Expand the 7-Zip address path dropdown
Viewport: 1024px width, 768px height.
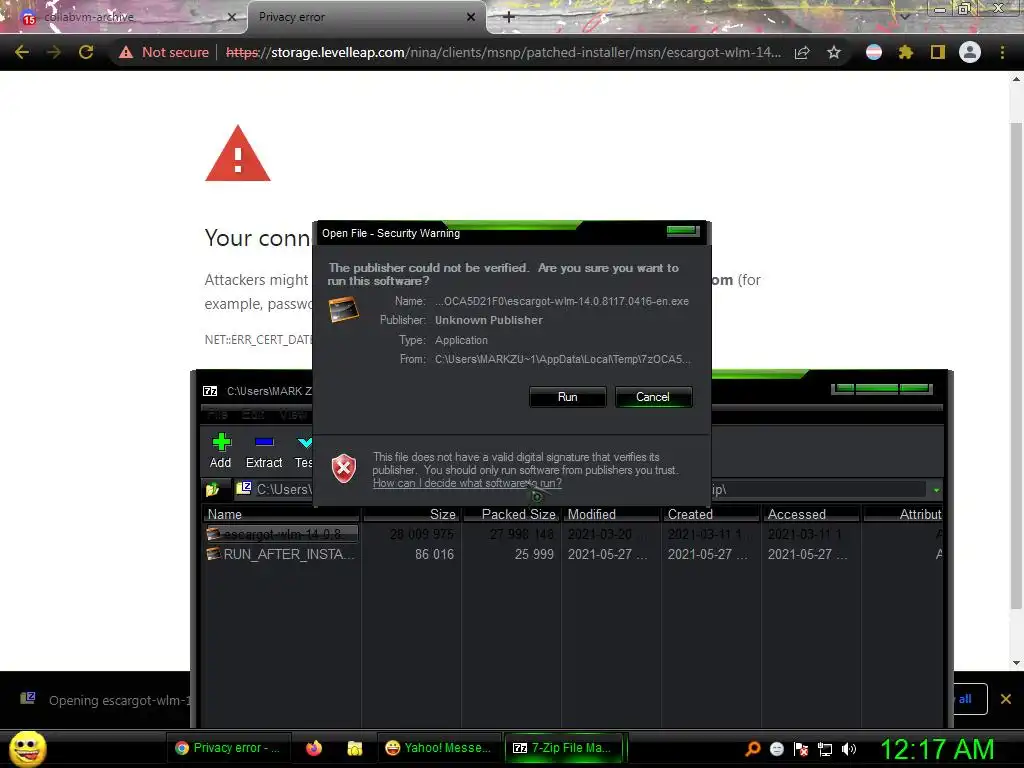pyautogui.click(x=936, y=490)
